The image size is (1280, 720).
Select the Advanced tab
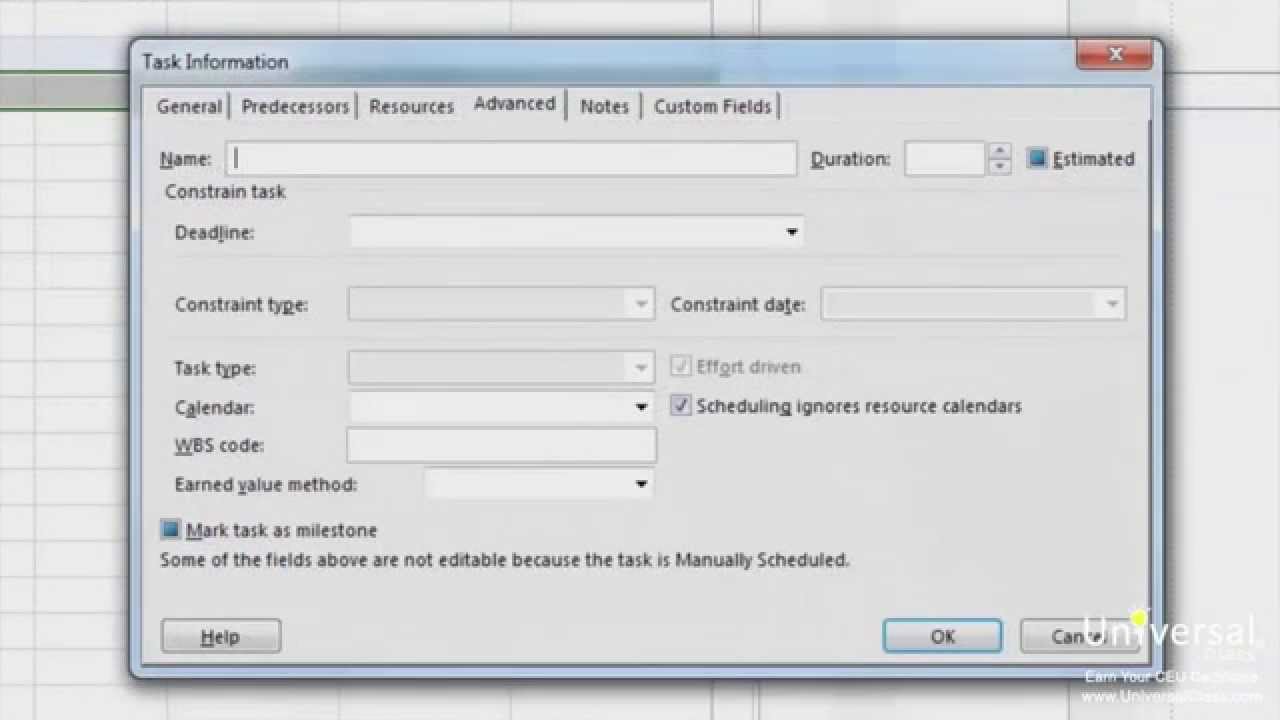click(514, 104)
